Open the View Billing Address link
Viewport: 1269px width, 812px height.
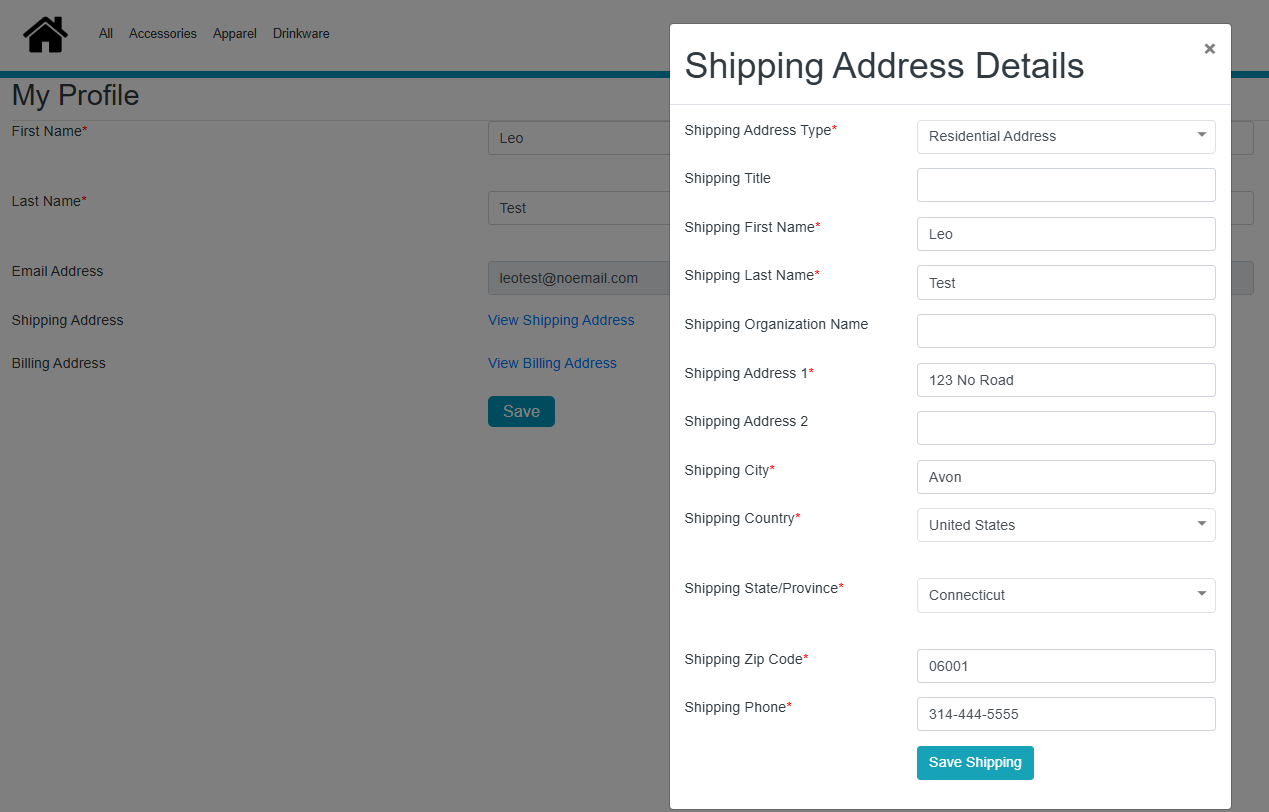pos(552,363)
